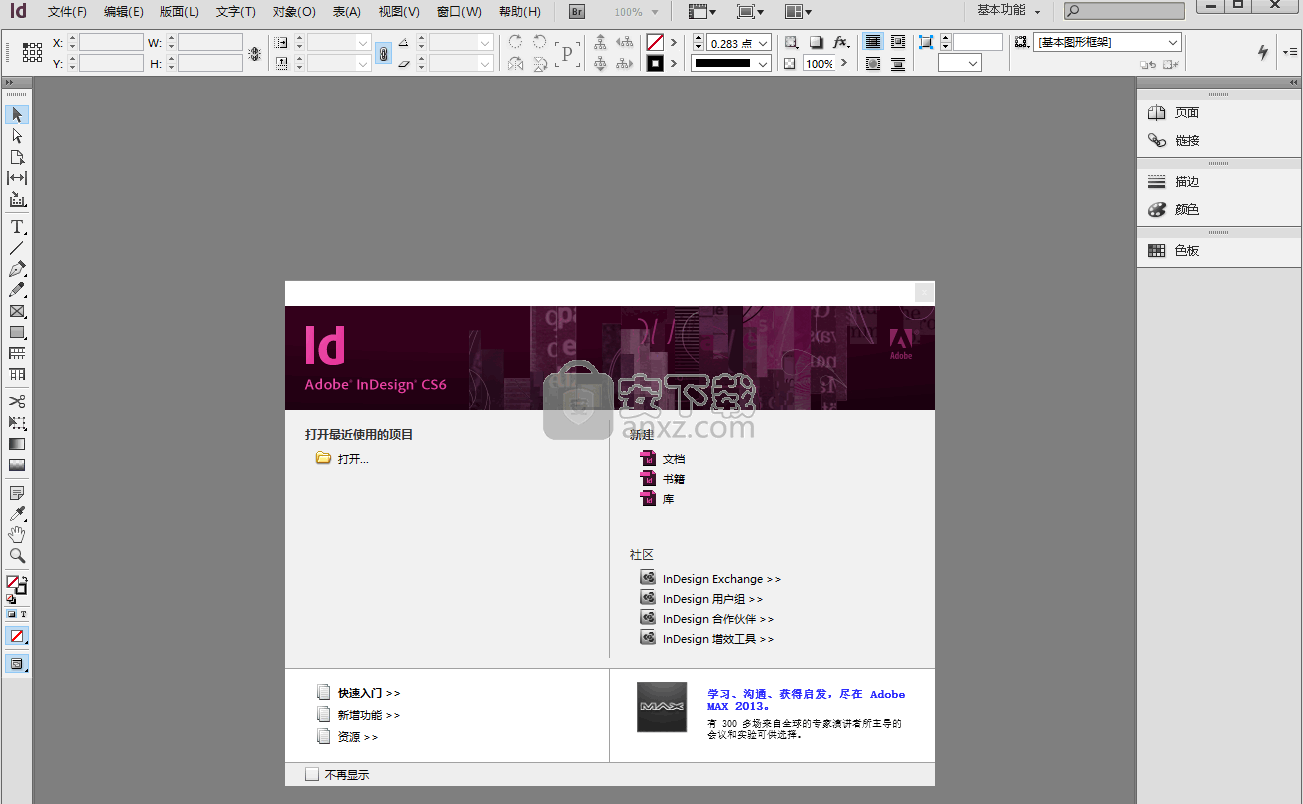The image size is (1303, 804).
Task: Open the 窗口(W) menu
Action: pyautogui.click(x=459, y=12)
